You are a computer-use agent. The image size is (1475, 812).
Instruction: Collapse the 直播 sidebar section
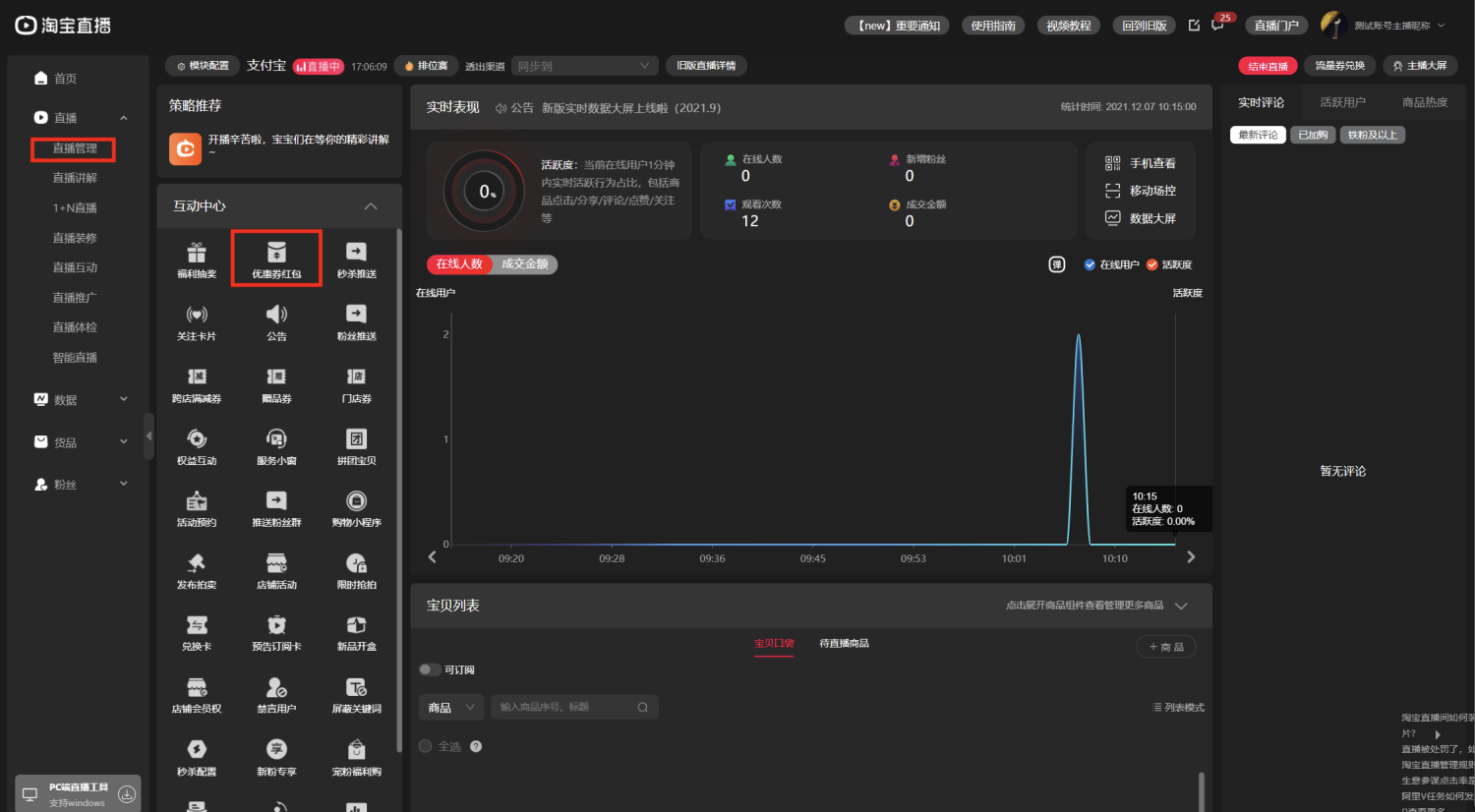(124, 118)
